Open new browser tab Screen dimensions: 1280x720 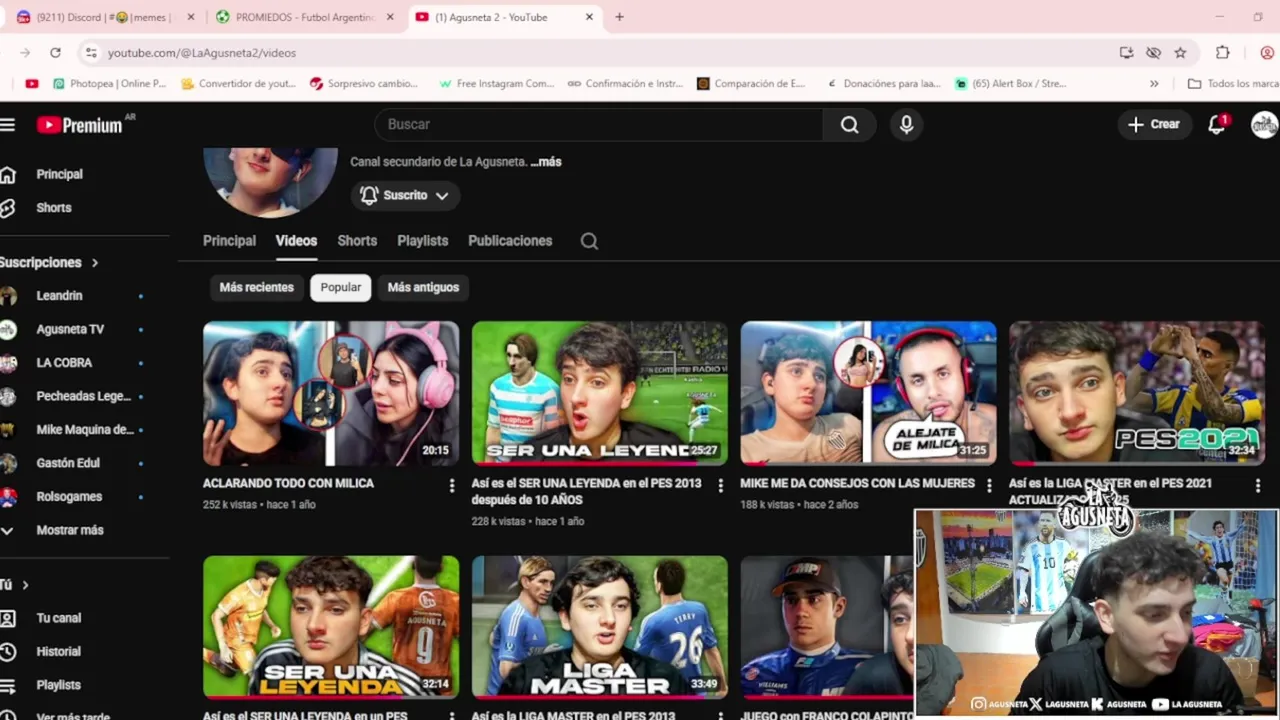tap(619, 17)
